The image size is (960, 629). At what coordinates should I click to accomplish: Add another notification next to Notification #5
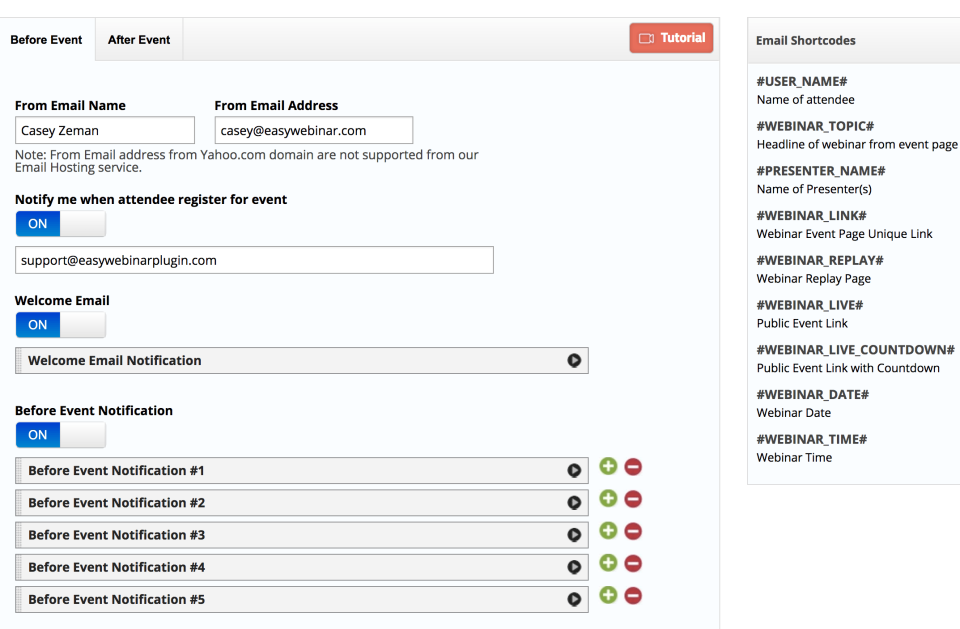(x=607, y=595)
